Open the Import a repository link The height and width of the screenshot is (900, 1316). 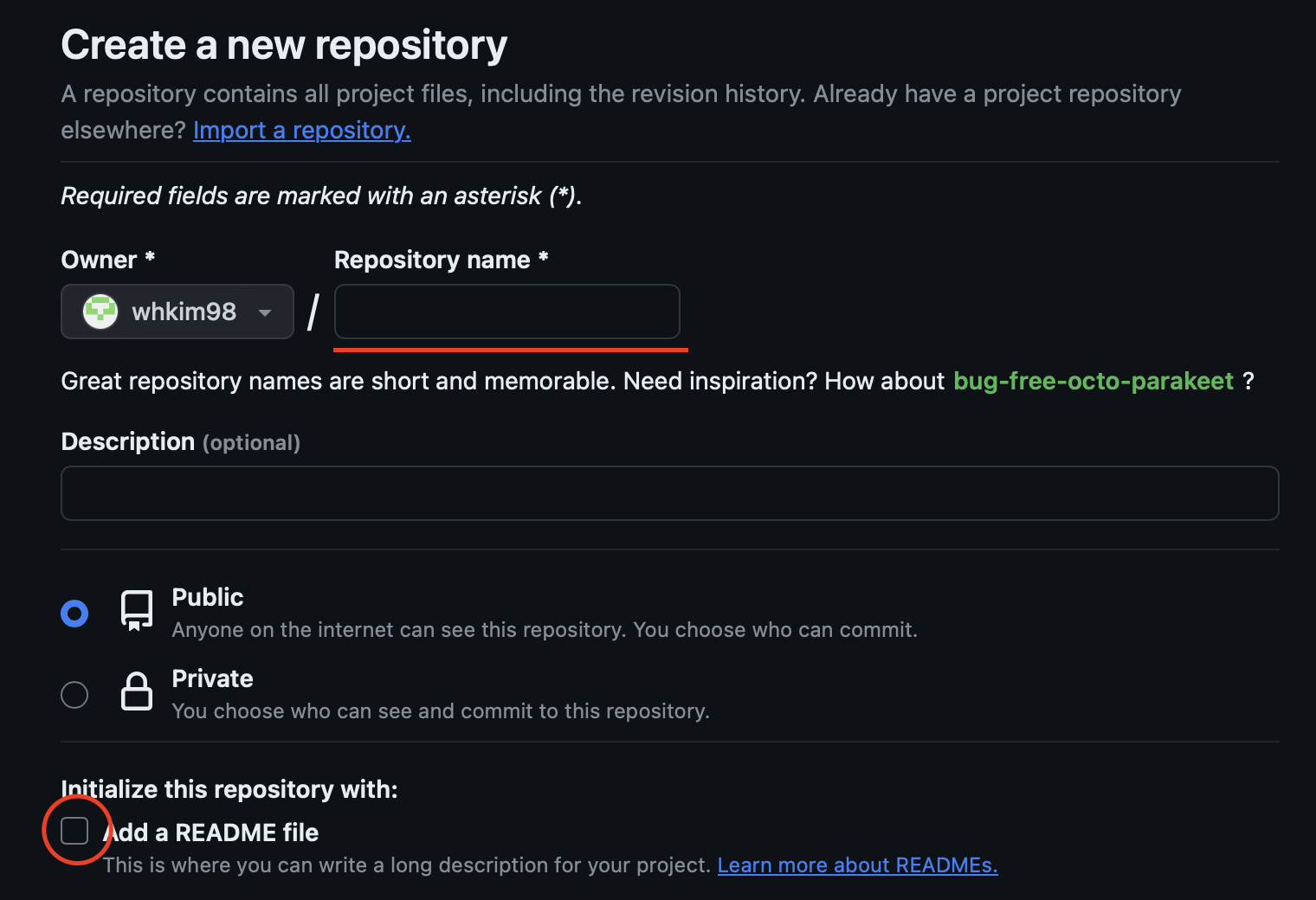coord(302,130)
